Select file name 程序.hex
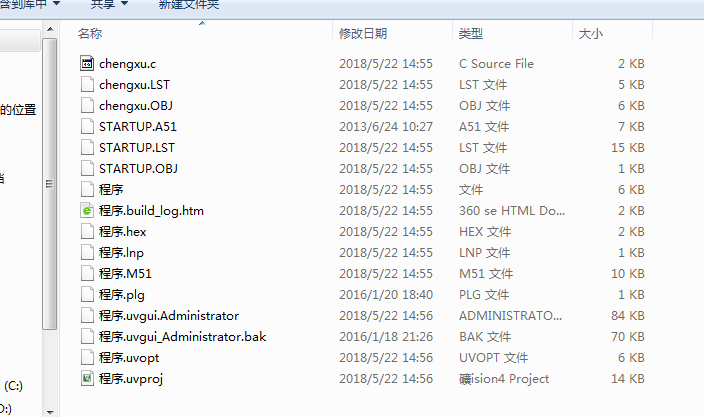This screenshot has width=704, height=417. tap(123, 232)
